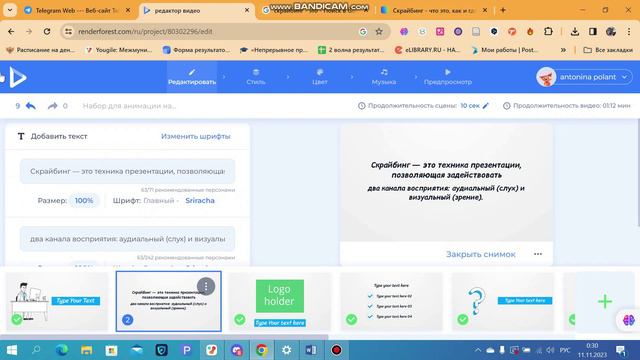Viewport: 640px width, 360px height.
Task: Reload the current page
Action: click(47, 31)
